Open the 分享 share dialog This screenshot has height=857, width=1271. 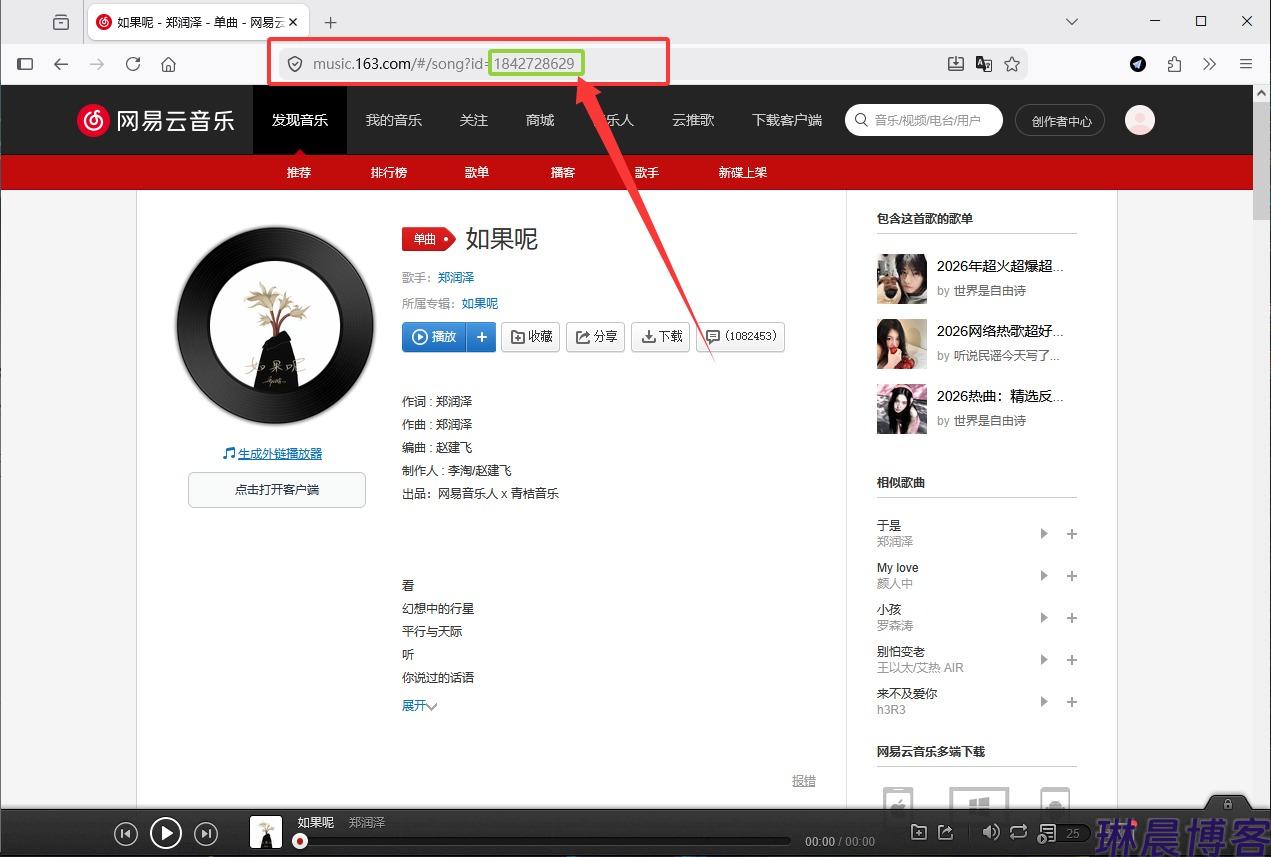click(x=595, y=337)
